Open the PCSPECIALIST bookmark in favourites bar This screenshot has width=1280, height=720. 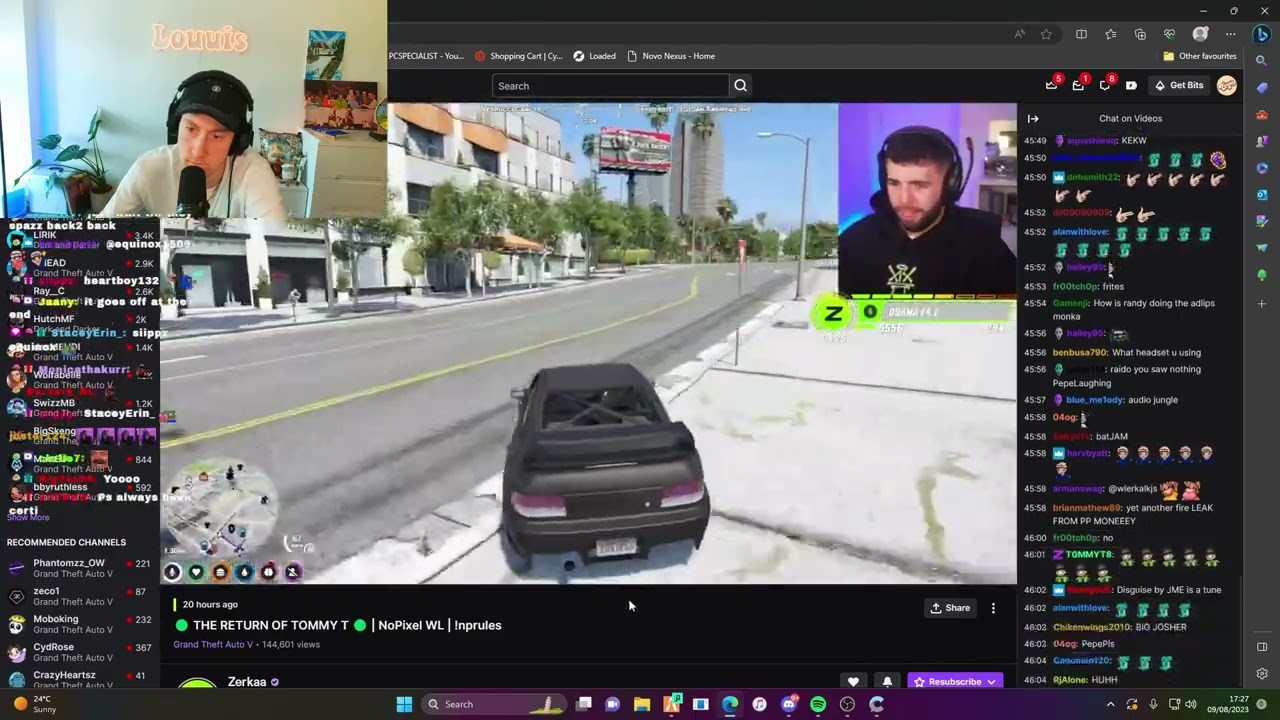(426, 56)
